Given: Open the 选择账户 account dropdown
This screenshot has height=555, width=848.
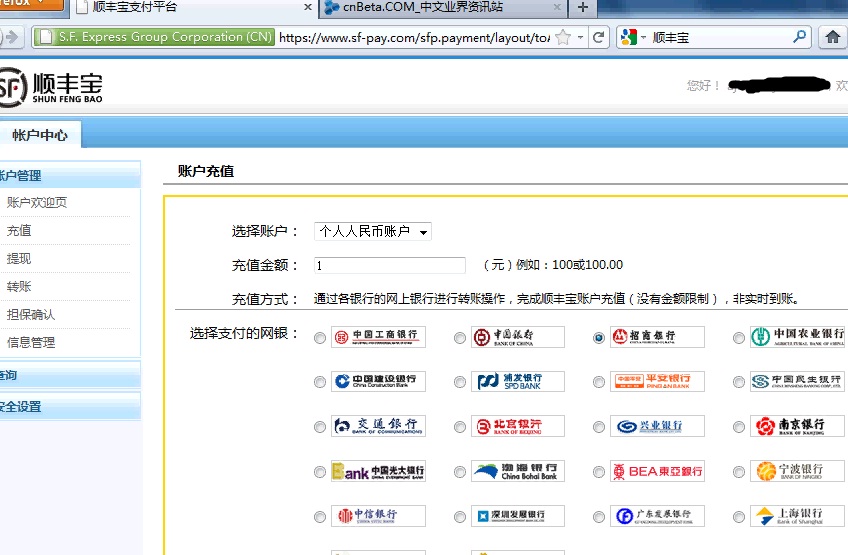Looking at the screenshot, I should click(x=373, y=232).
